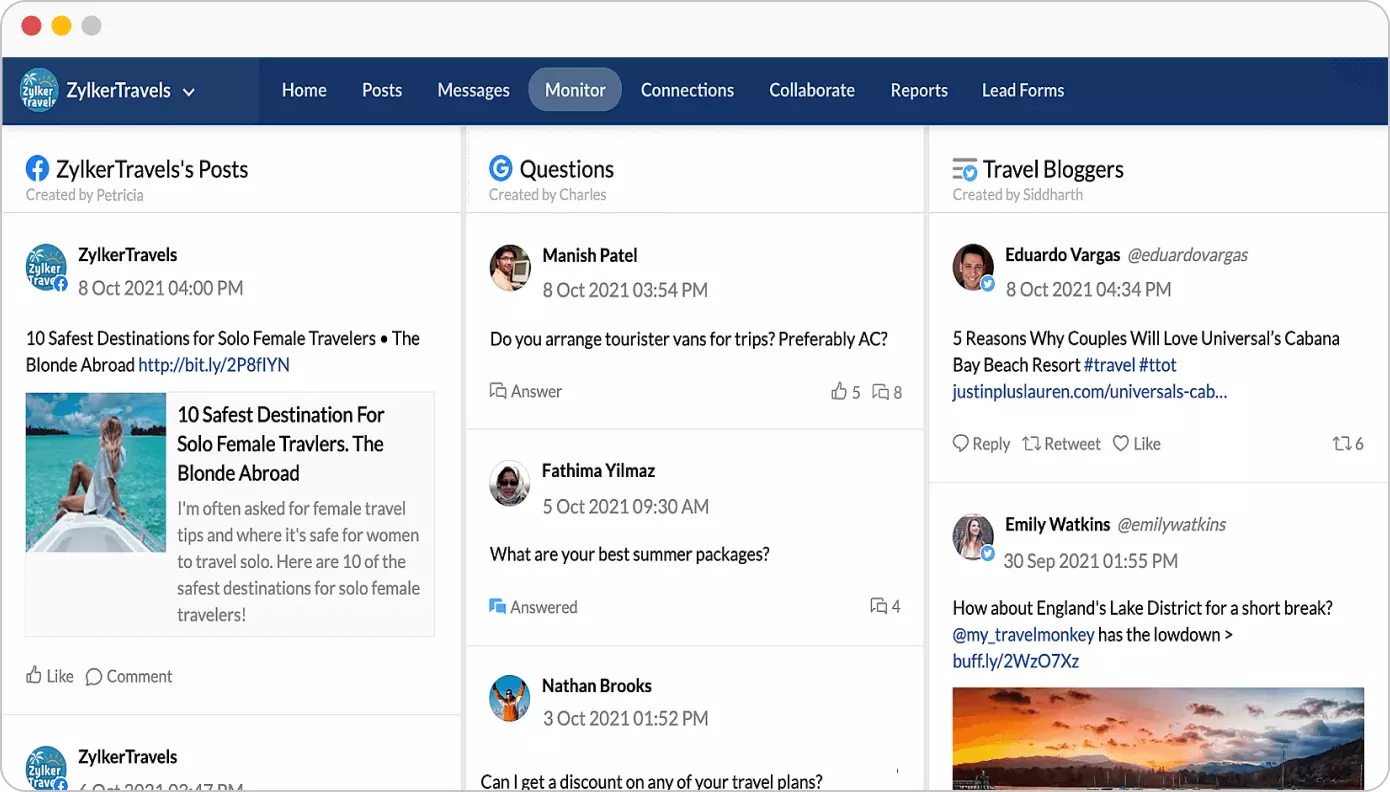Switch to the Reports tab

(x=918, y=90)
